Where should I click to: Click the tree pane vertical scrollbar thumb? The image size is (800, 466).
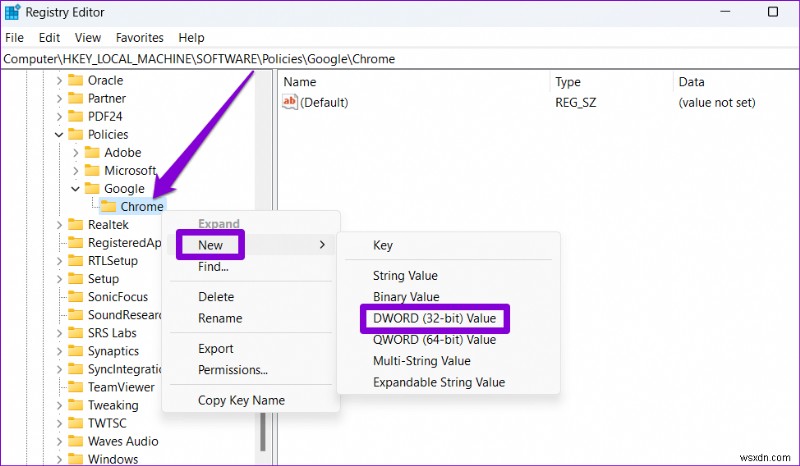point(263,431)
